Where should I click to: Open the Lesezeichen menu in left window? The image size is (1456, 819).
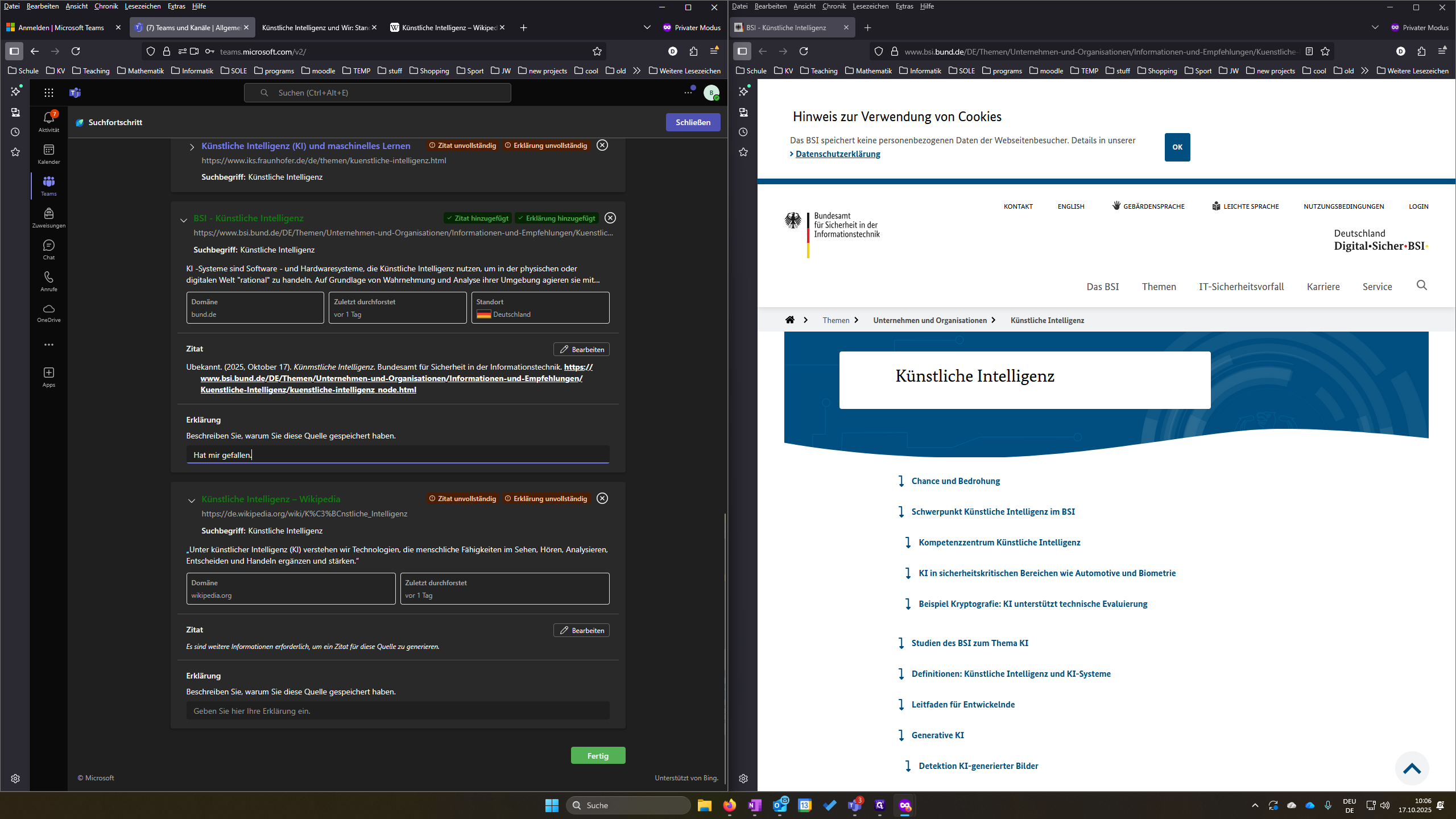coord(142,6)
